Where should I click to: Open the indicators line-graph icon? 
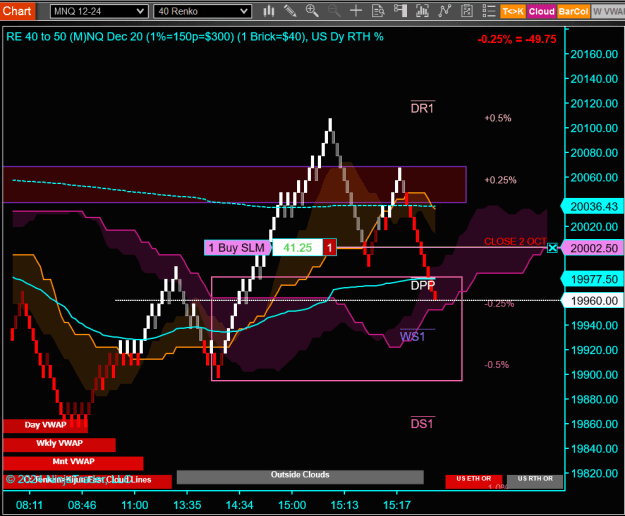[444, 11]
